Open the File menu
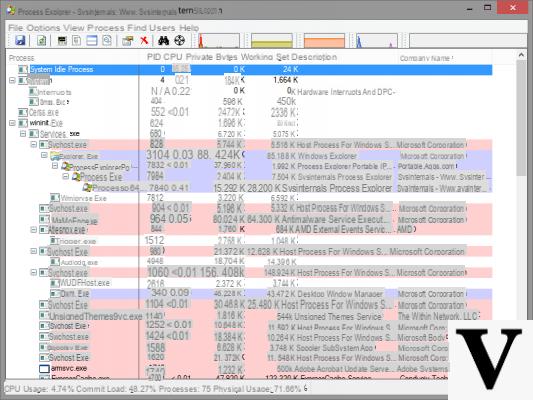This screenshot has width=533, height=400. [16, 28]
